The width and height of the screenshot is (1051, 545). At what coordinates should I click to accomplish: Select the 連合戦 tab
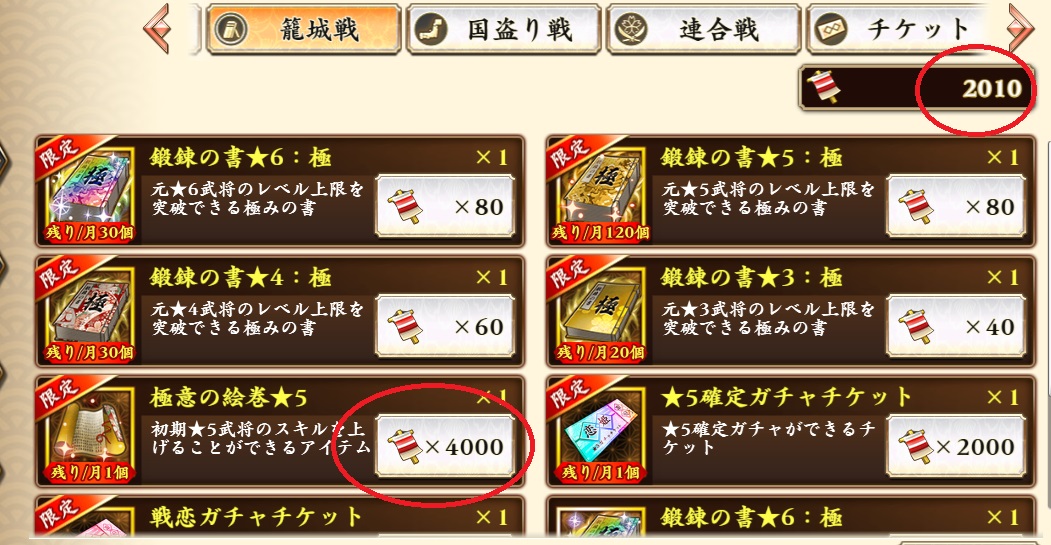(x=703, y=29)
